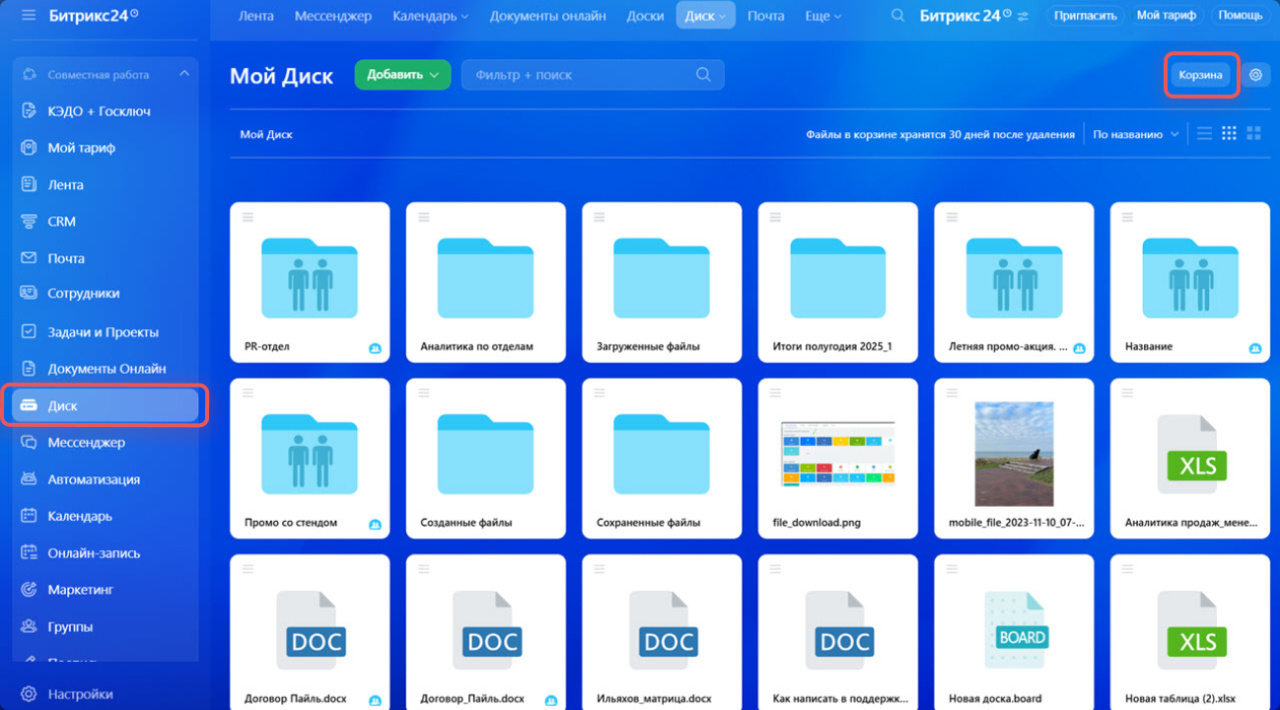This screenshot has height=710, width=1280.
Task: Open Новая таблица (2).xlsx file
Action: pyautogui.click(x=1190, y=632)
